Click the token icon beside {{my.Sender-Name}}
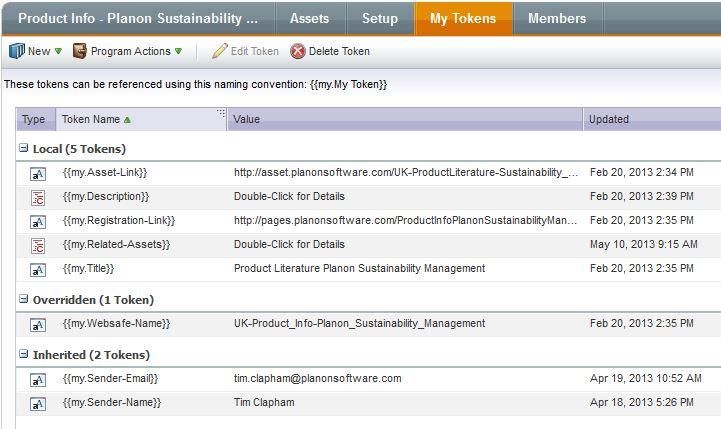Screen dimensions: 721x429 [x=37, y=403]
